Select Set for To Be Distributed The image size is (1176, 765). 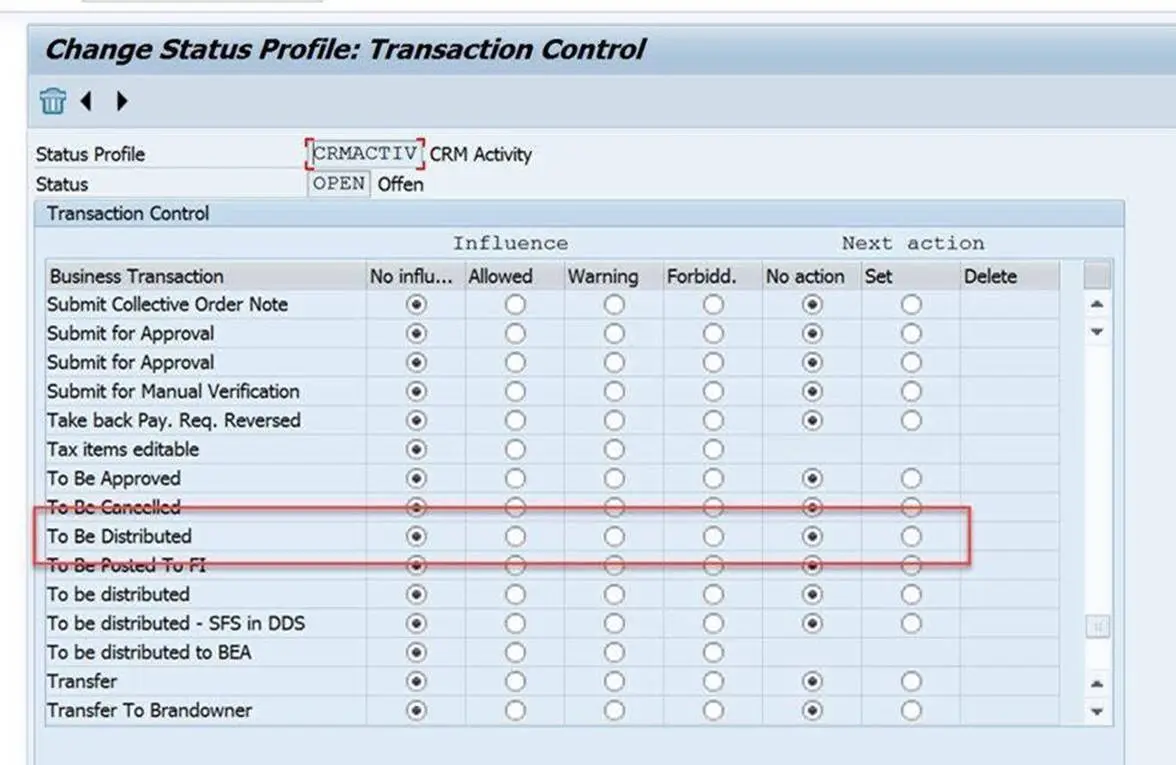pyautogui.click(x=911, y=536)
